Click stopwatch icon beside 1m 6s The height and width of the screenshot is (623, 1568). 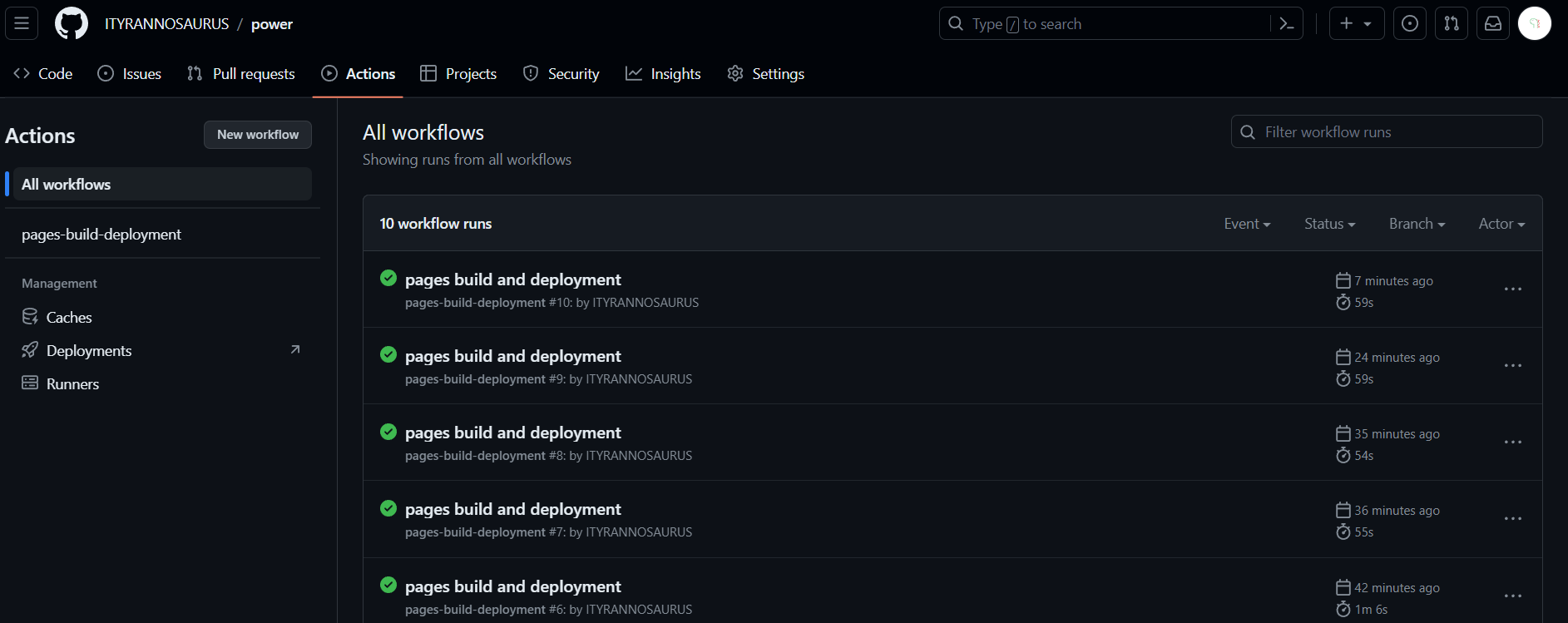pos(1343,609)
